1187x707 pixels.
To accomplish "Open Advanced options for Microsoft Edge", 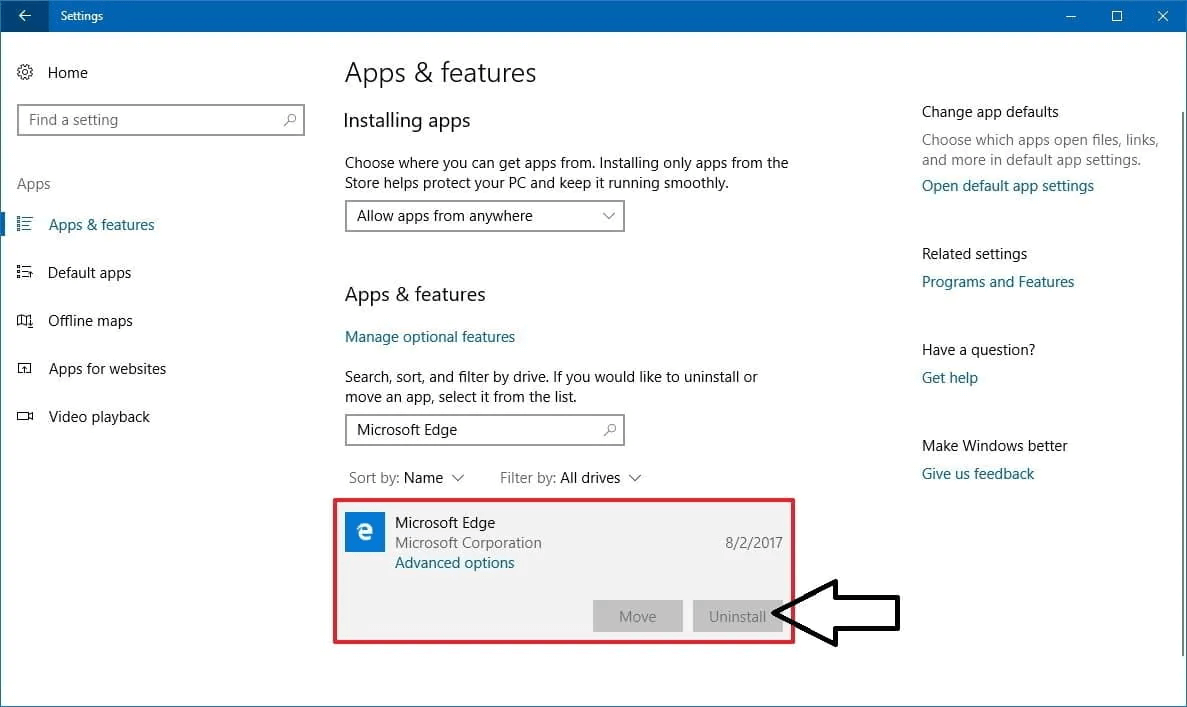I will (454, 562).
